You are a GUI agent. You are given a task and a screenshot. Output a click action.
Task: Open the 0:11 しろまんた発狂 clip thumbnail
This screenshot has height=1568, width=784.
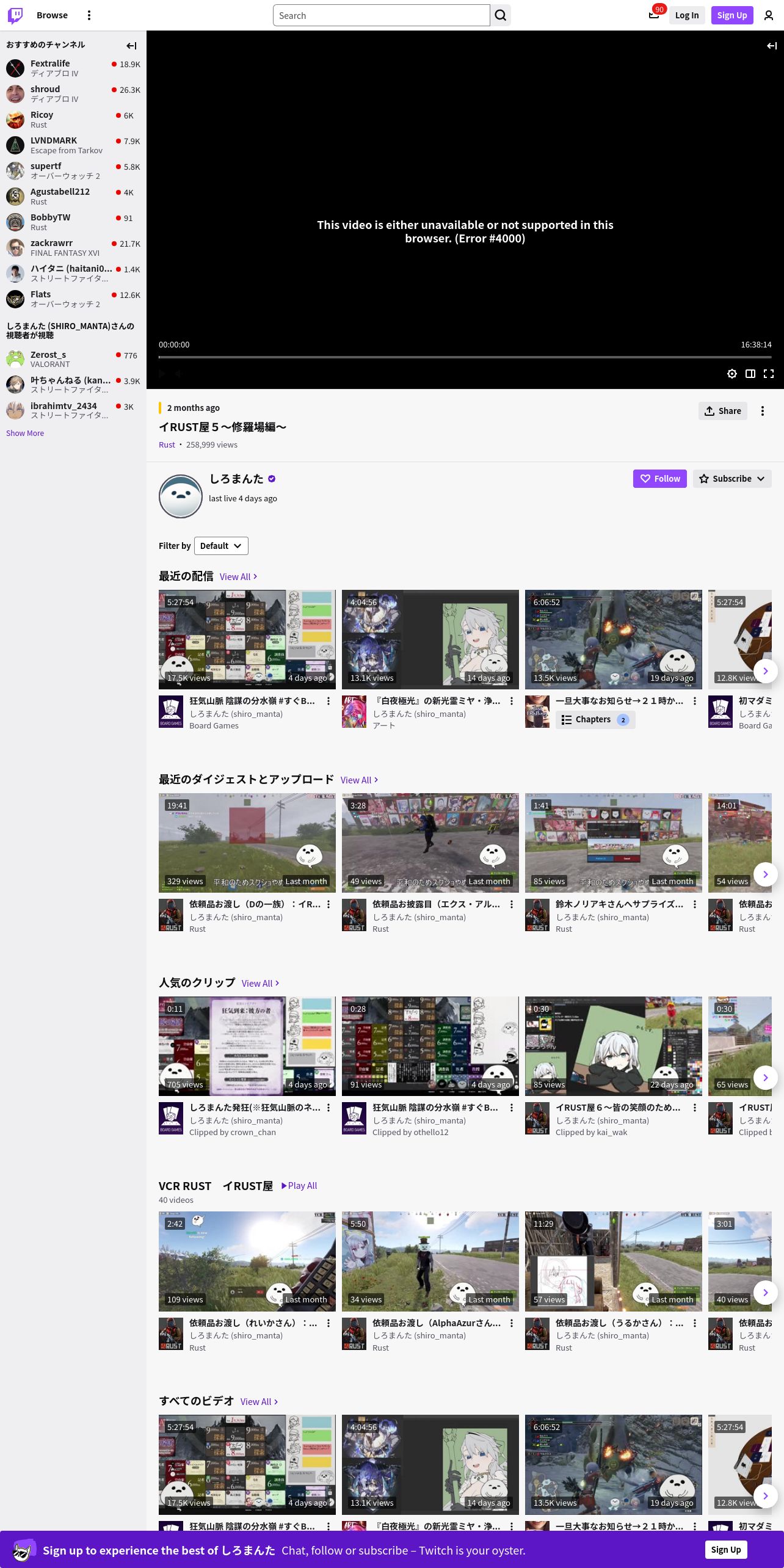pyautogui.click(x=247, y=1046)
